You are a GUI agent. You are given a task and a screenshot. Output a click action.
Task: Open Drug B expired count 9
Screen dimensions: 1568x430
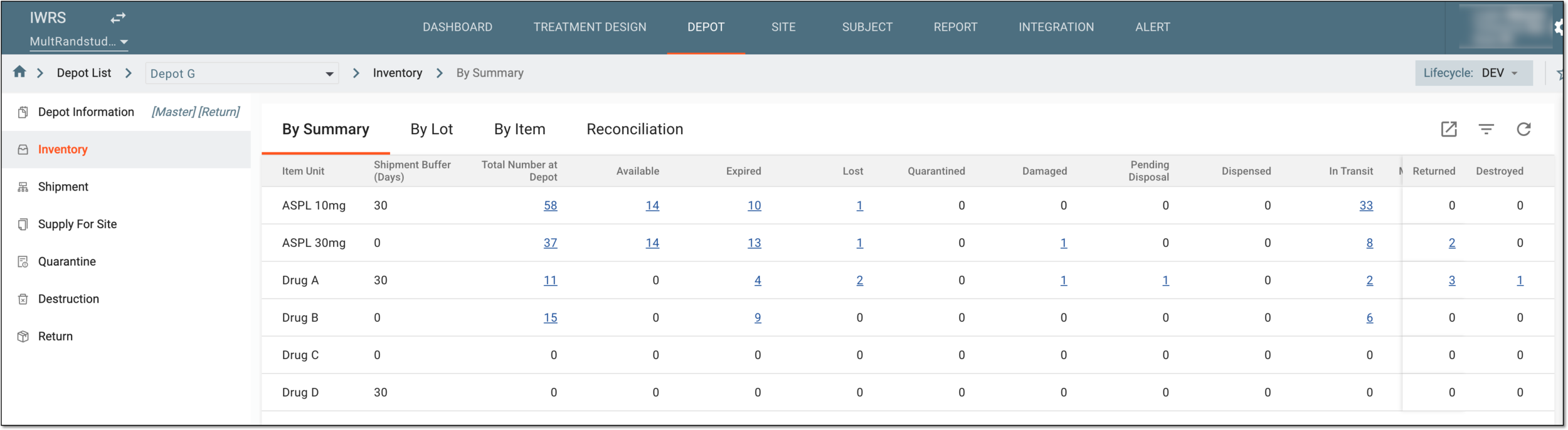(x=758, y=318)
